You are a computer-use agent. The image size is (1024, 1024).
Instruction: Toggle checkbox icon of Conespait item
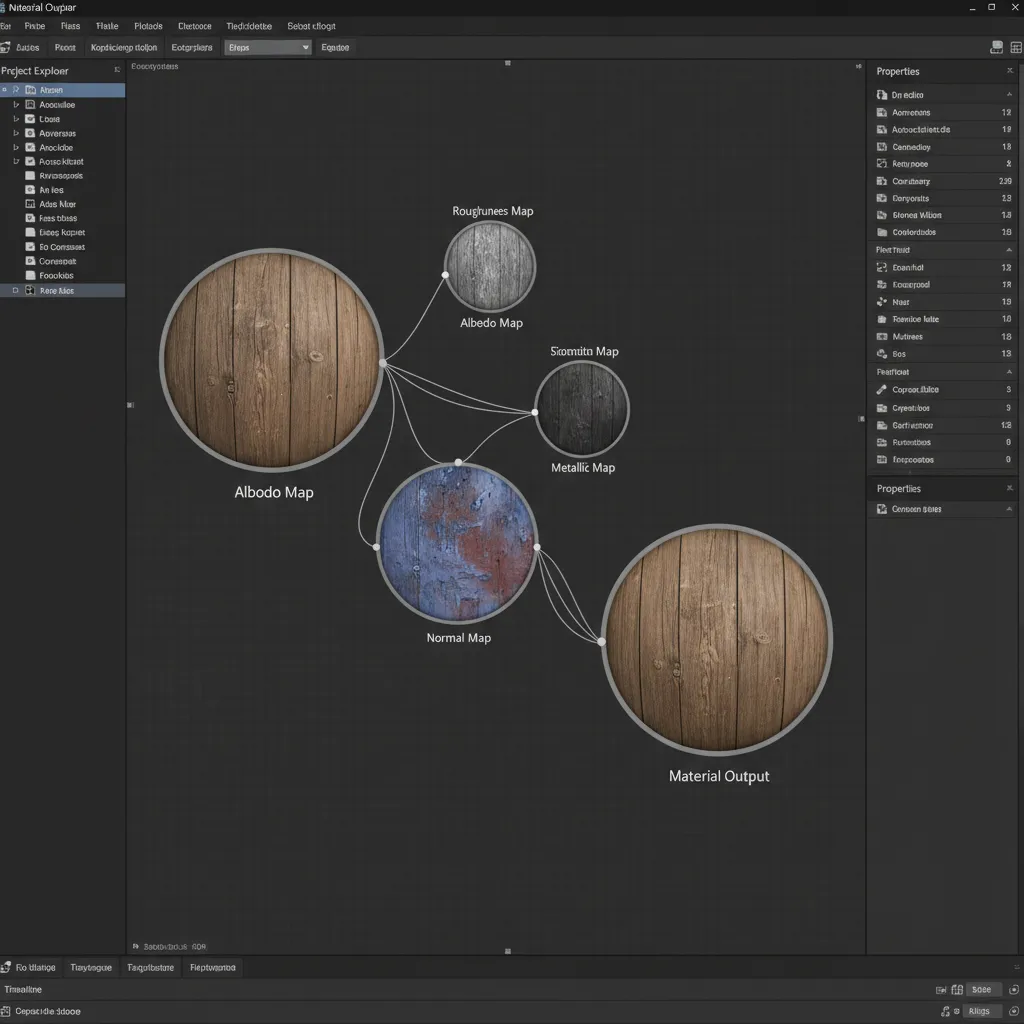(30, 261)
